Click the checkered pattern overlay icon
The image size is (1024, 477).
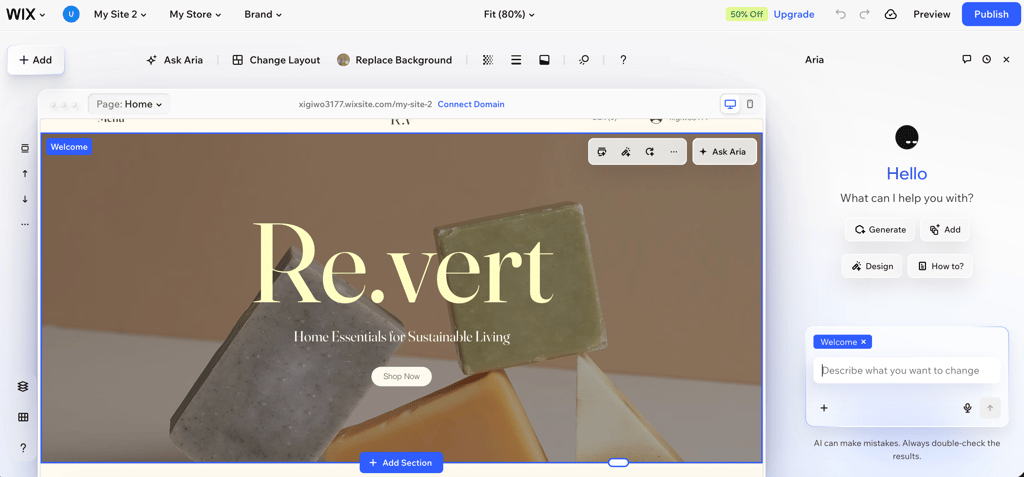[x=488, y=60]
